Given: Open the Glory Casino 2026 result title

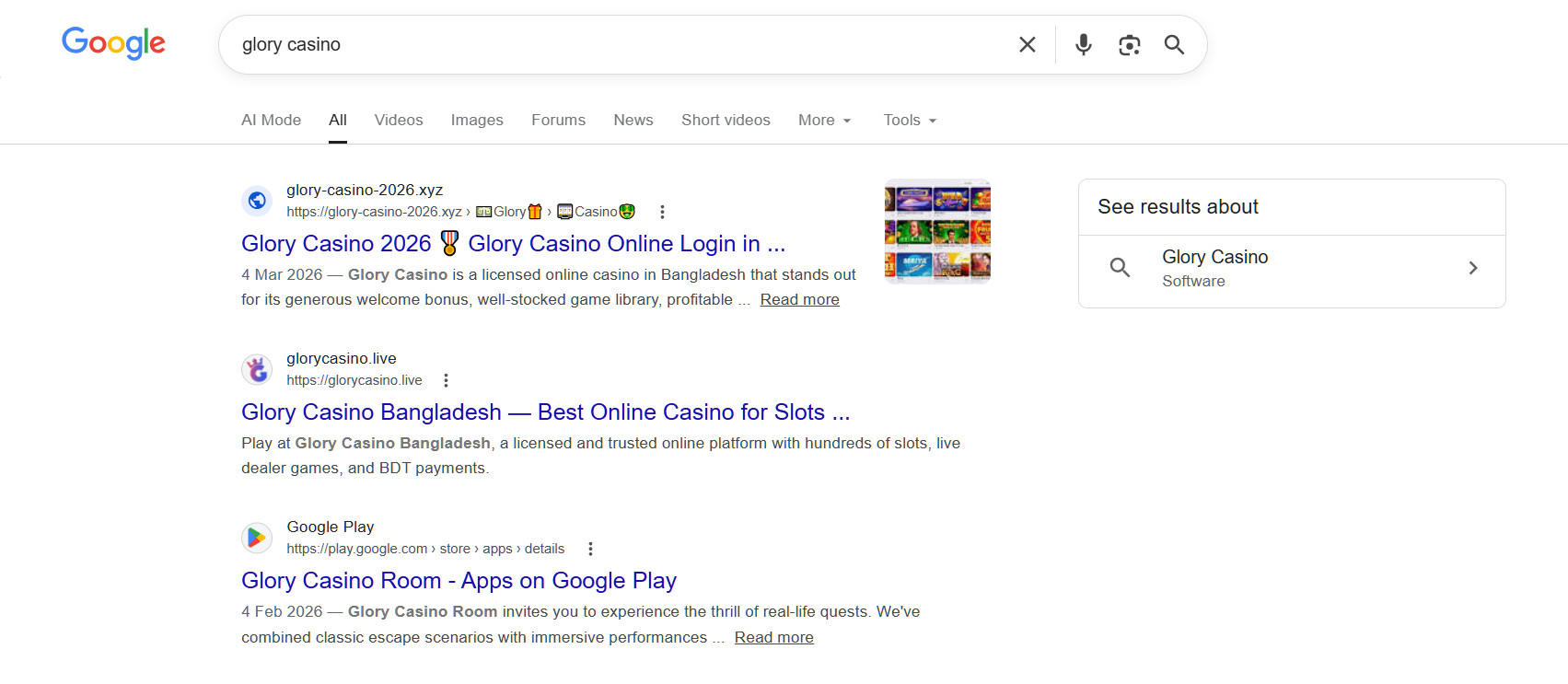Looking at the screenshot, I should coord(513,243).
